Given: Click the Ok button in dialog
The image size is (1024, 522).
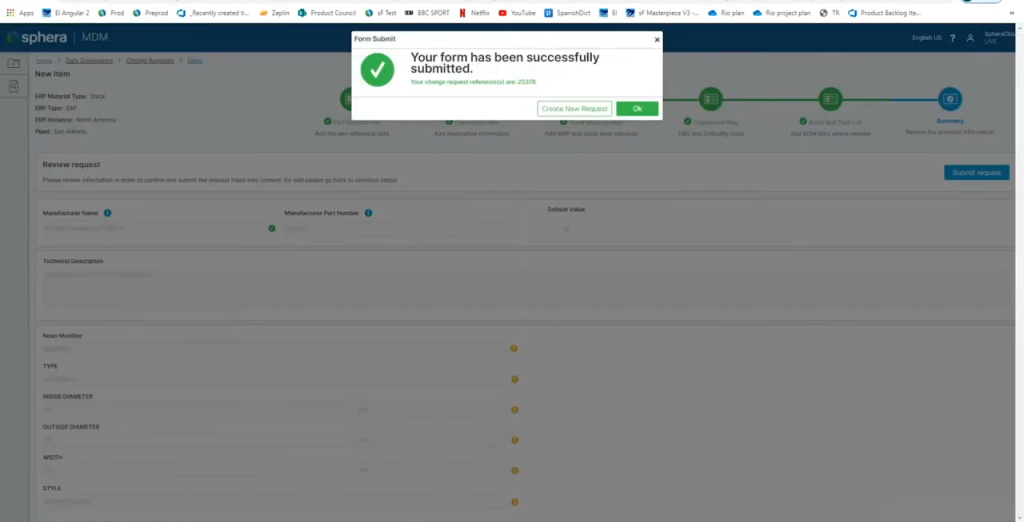Looking at the screenshot, I should tap(637, 108).
